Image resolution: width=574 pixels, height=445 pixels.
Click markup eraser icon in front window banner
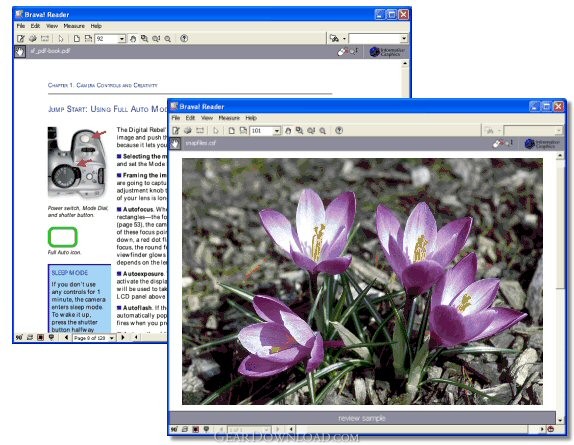point(497,143)
